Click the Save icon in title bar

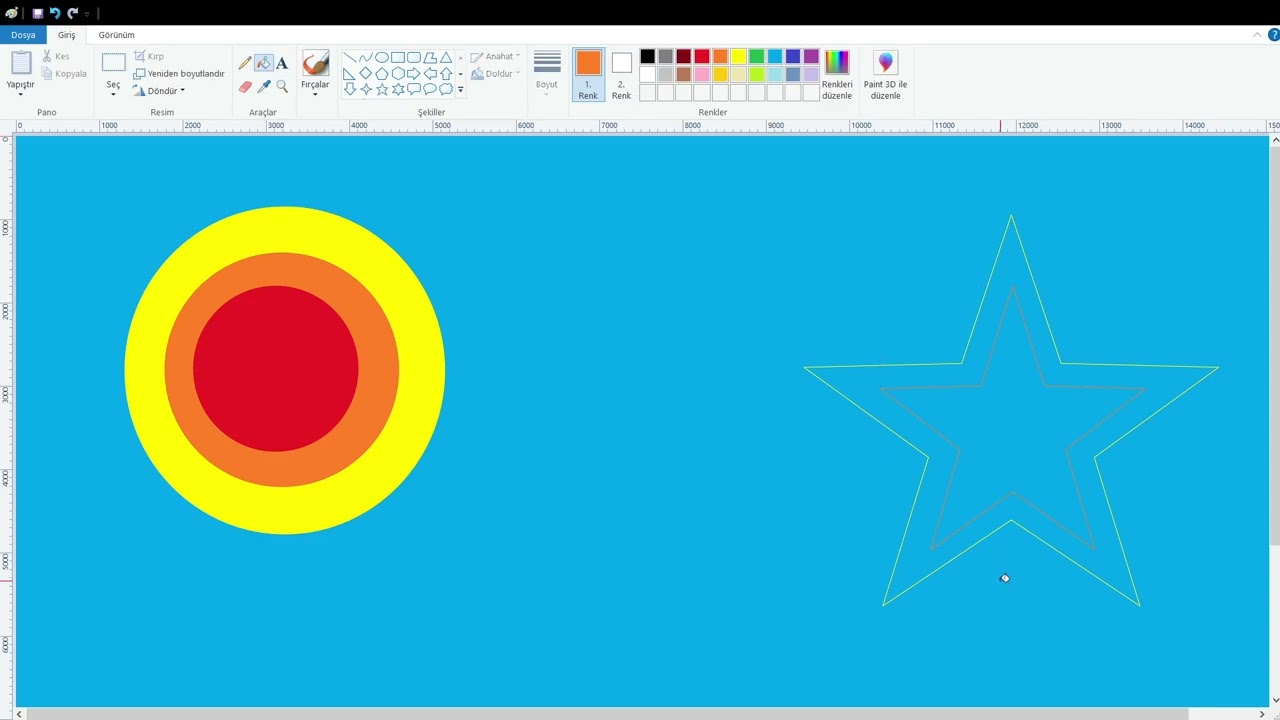tap(38, 13)
